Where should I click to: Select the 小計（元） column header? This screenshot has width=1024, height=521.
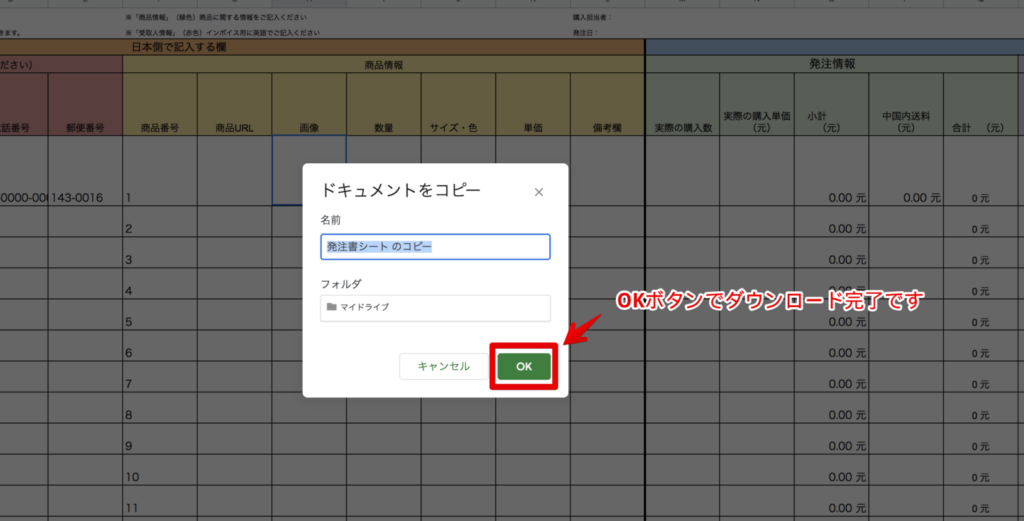tap(831, 104)
